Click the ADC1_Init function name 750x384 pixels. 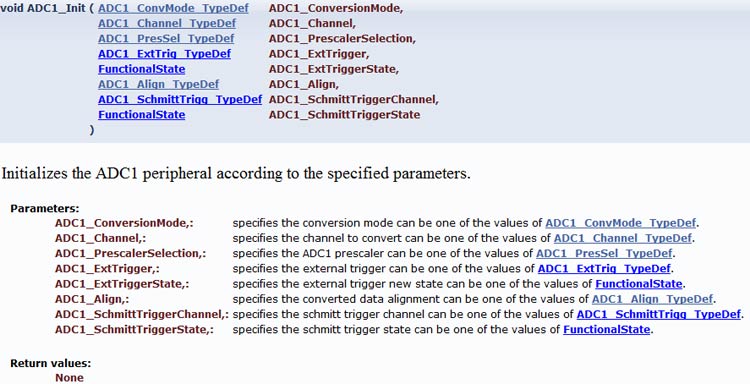click(x=56, y=8)
